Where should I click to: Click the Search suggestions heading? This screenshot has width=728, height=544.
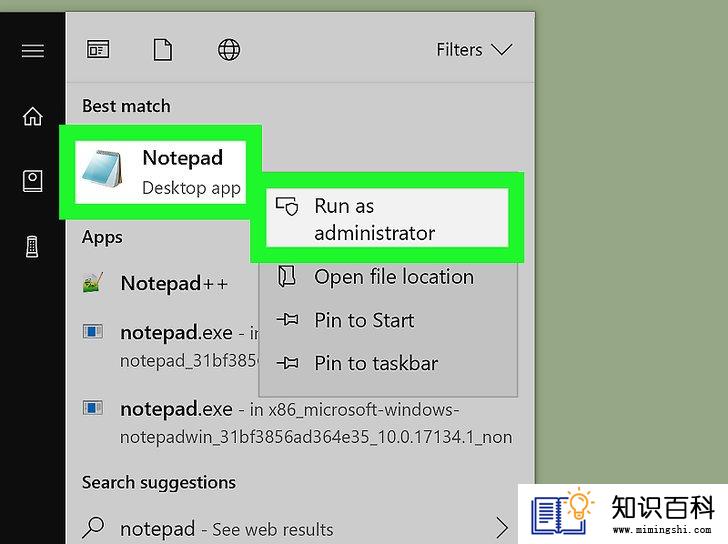click(159, 483)
